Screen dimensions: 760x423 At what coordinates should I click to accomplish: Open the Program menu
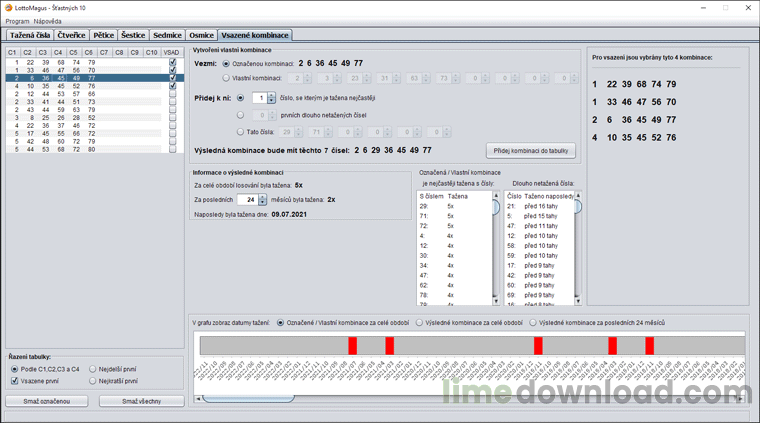17,21
